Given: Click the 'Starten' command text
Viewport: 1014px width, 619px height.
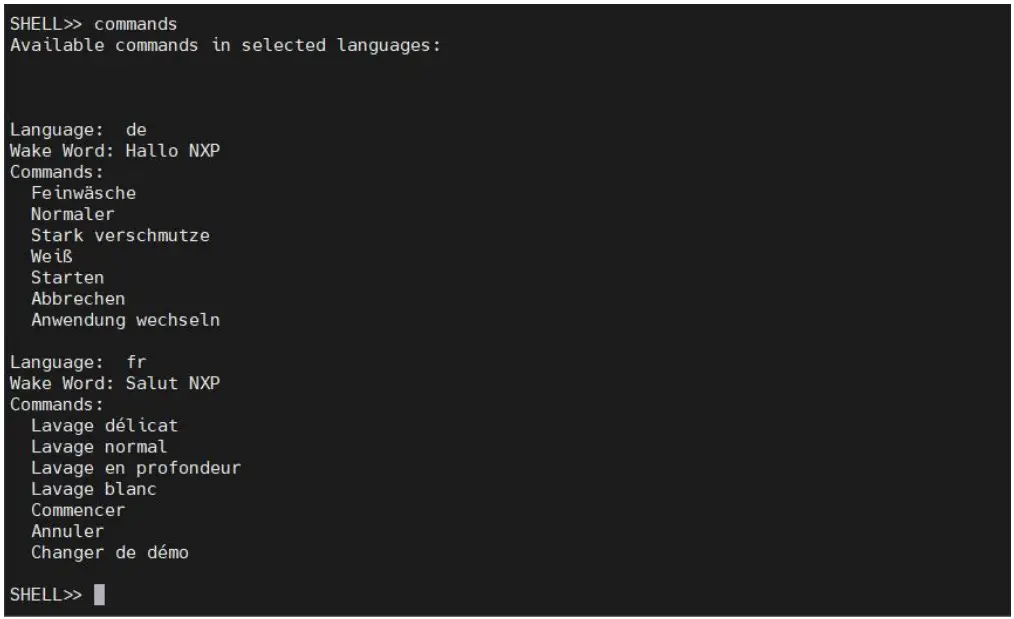Looking at the screenshot, I should tap(67, 278).
